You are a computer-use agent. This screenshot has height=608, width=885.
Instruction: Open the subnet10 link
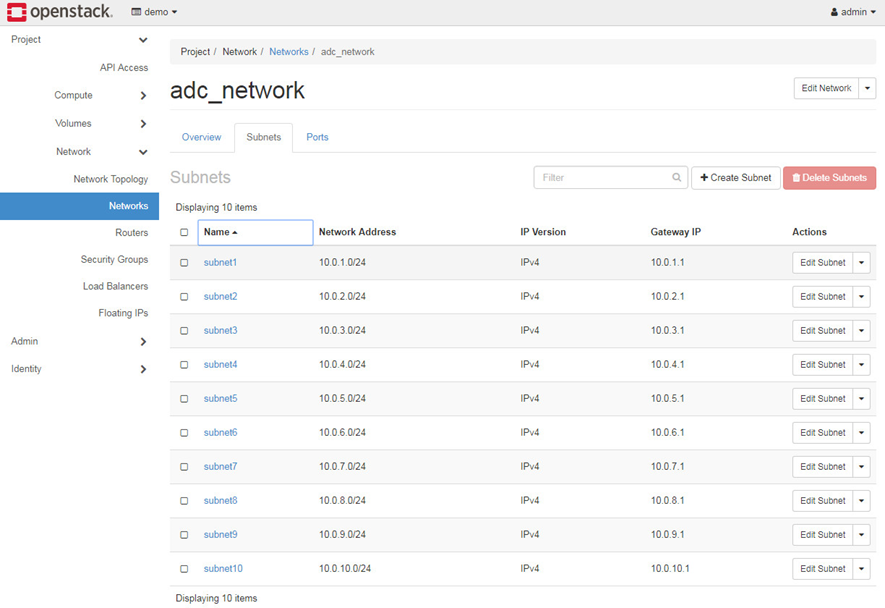click(223, 569)
